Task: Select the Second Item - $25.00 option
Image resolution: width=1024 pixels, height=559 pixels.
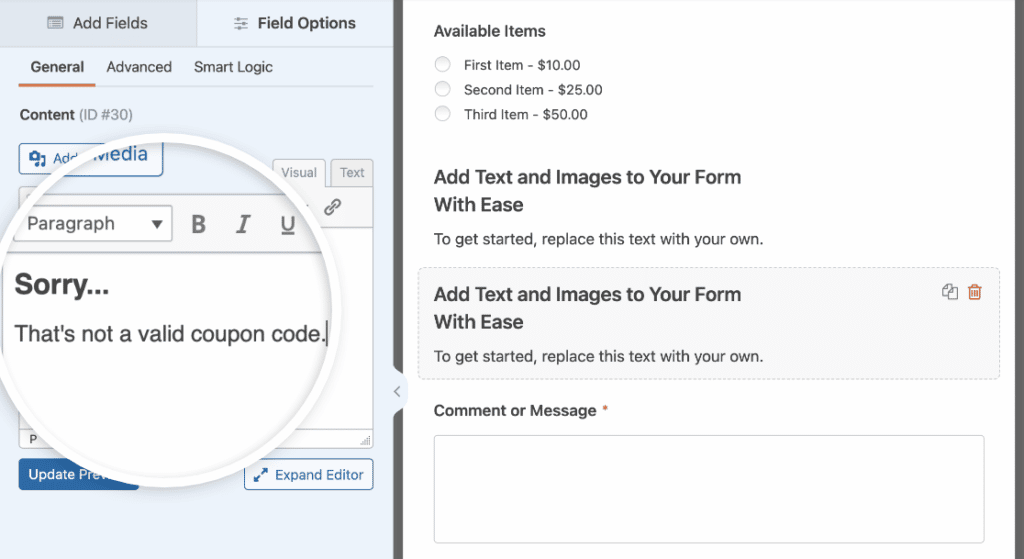Action: (x=443, y=90)
